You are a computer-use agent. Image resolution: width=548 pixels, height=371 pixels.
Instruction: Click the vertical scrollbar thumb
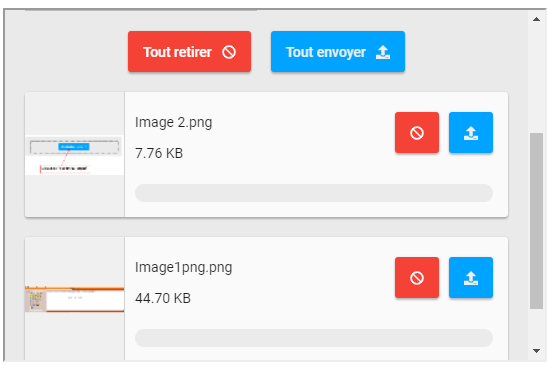pyautogui.click(x=536, y=221)
